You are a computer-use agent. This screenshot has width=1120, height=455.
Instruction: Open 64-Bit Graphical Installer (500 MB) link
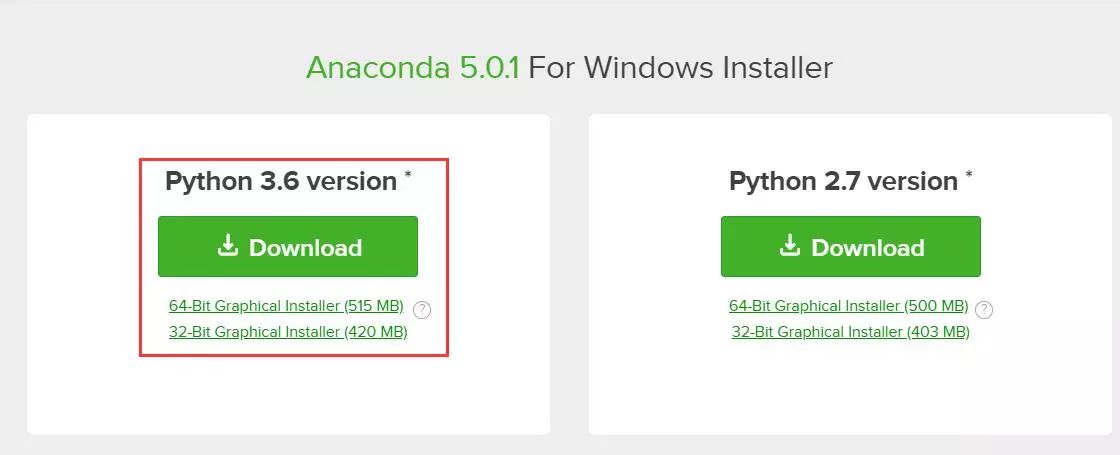[849, 306]
